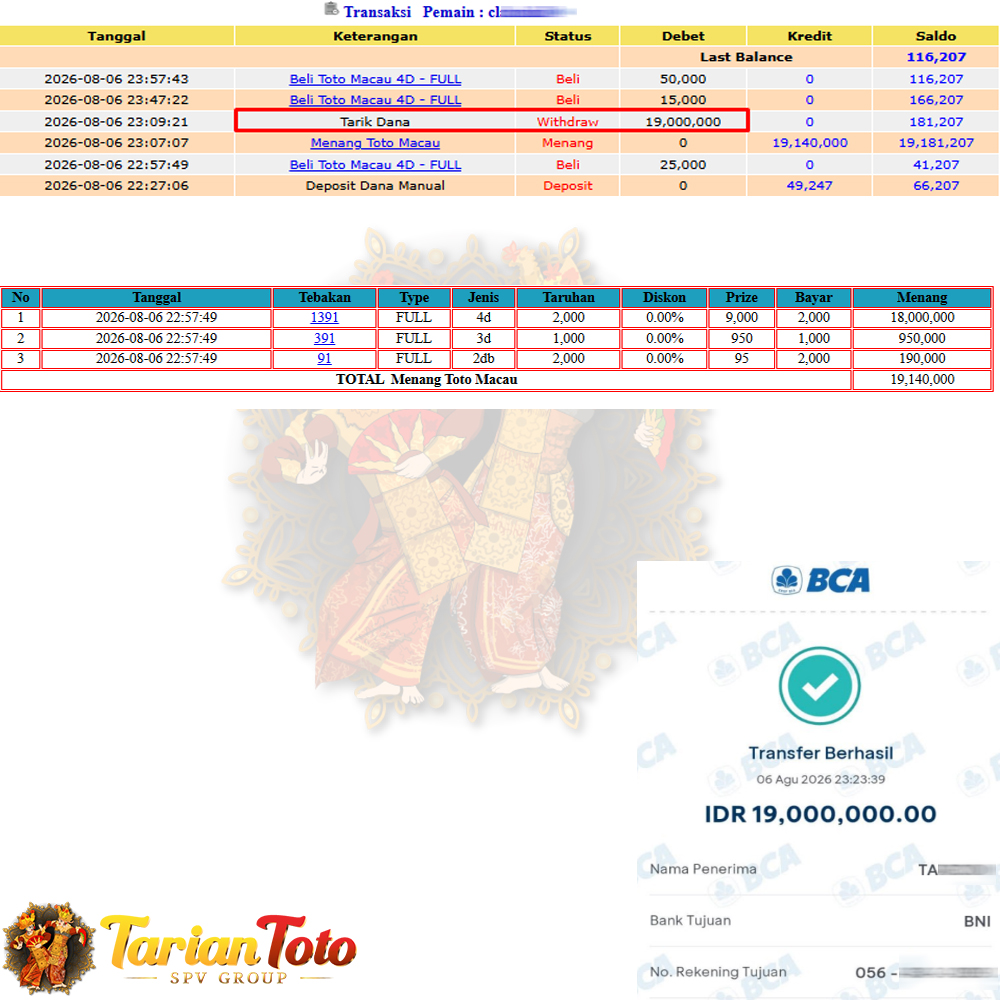Image resolution: width=1000 pixels, height=1000 pixels.
Task: Click the receipt timestamp 06 Agu 2026 23:23:39
Action: pyautogui.click(x=821, y=779)
